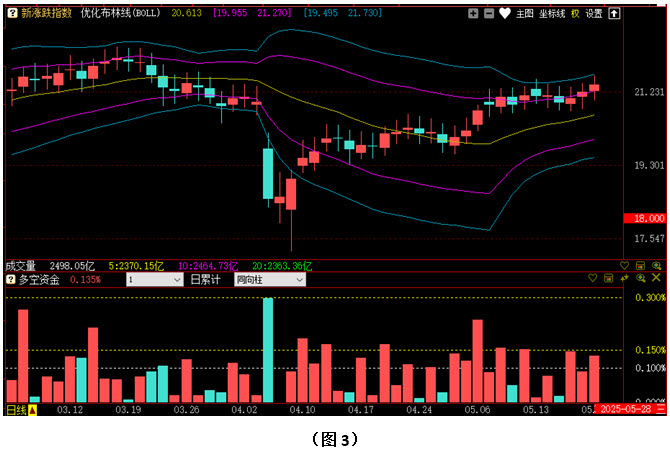The width and height of the screenshot is (670, 458).
Task: Click the upload arrow icon
Action: (614, 14)
